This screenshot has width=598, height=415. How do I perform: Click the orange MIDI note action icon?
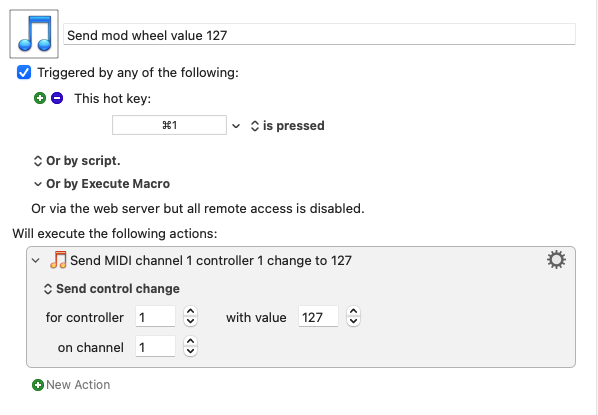pyautogui.click(x=58, y=260)
